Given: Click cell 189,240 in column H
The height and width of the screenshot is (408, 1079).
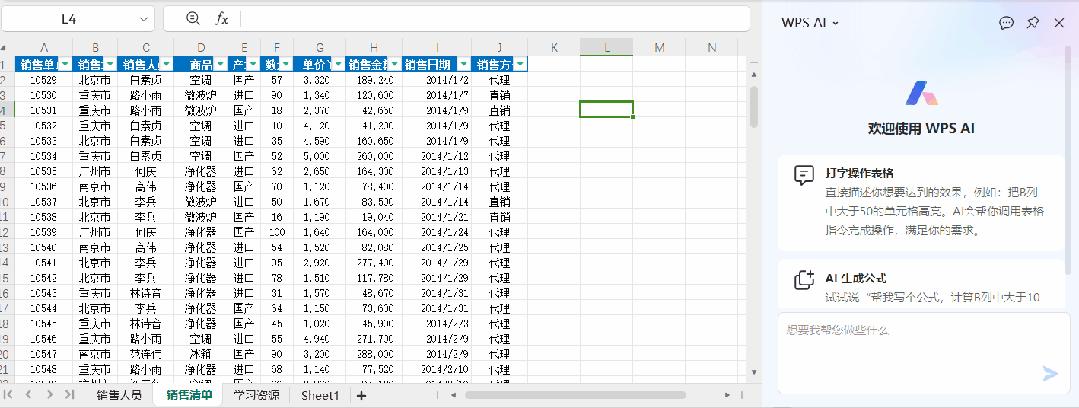Looking at the screenshot, I should [x=374, y=80].
